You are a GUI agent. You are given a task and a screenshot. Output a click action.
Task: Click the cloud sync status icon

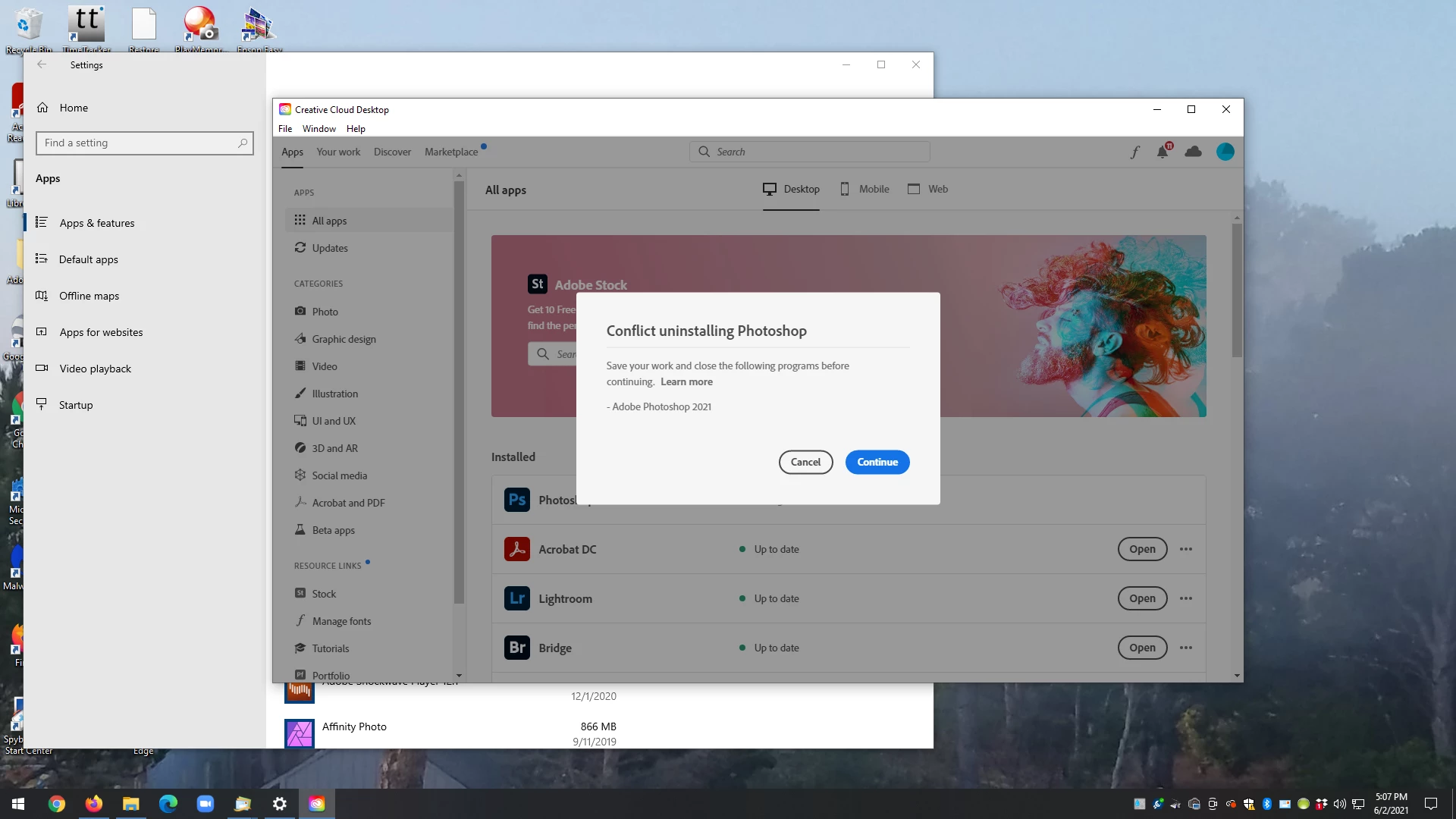click(1193, 152)
